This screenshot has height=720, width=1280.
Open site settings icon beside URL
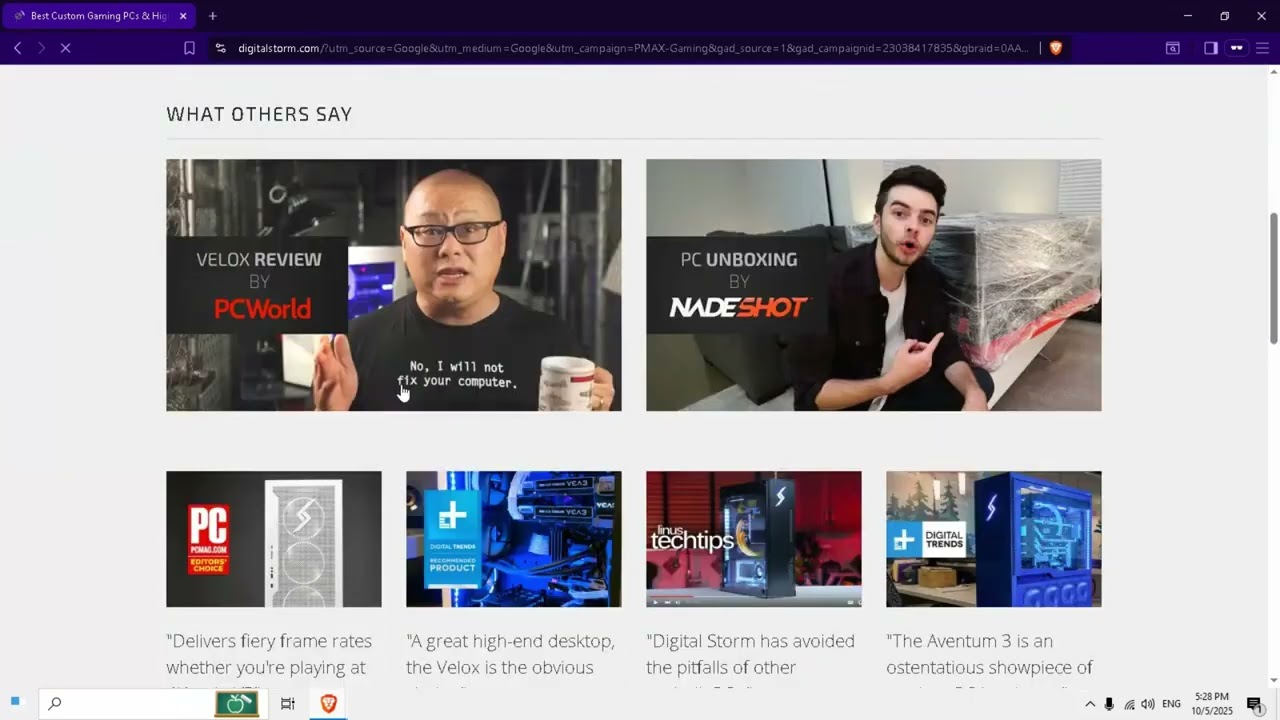[220, 48]
